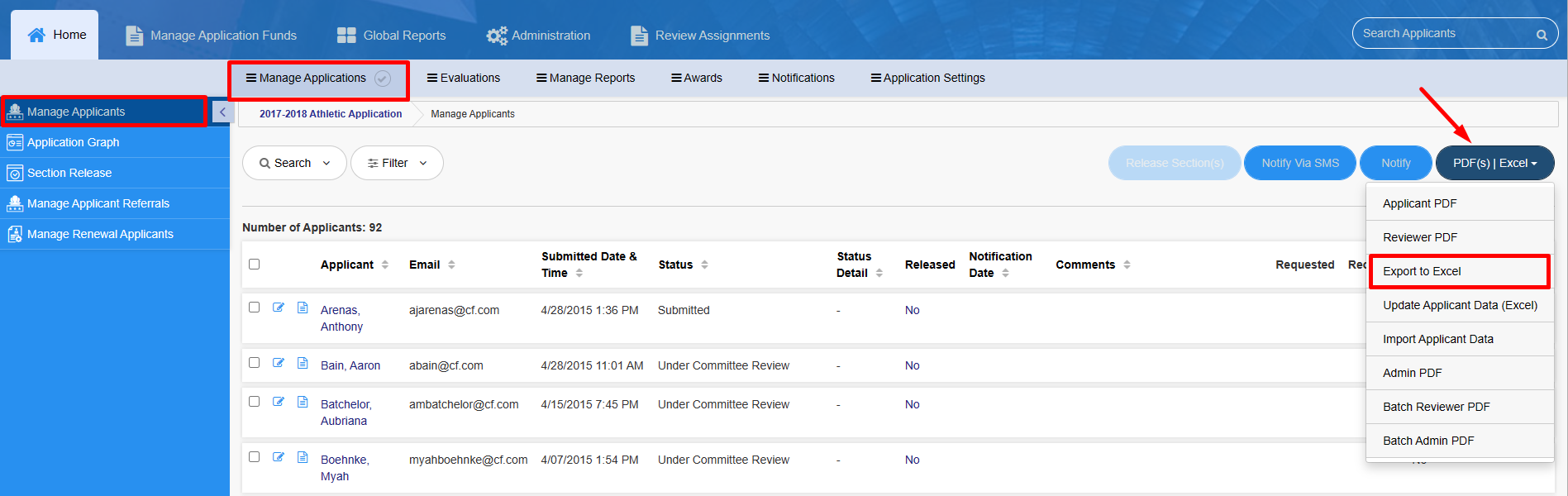Click the magnifier icon in Search Applicants
Viewport: 1568px width, 496px height.
[x=1542, y=35]
